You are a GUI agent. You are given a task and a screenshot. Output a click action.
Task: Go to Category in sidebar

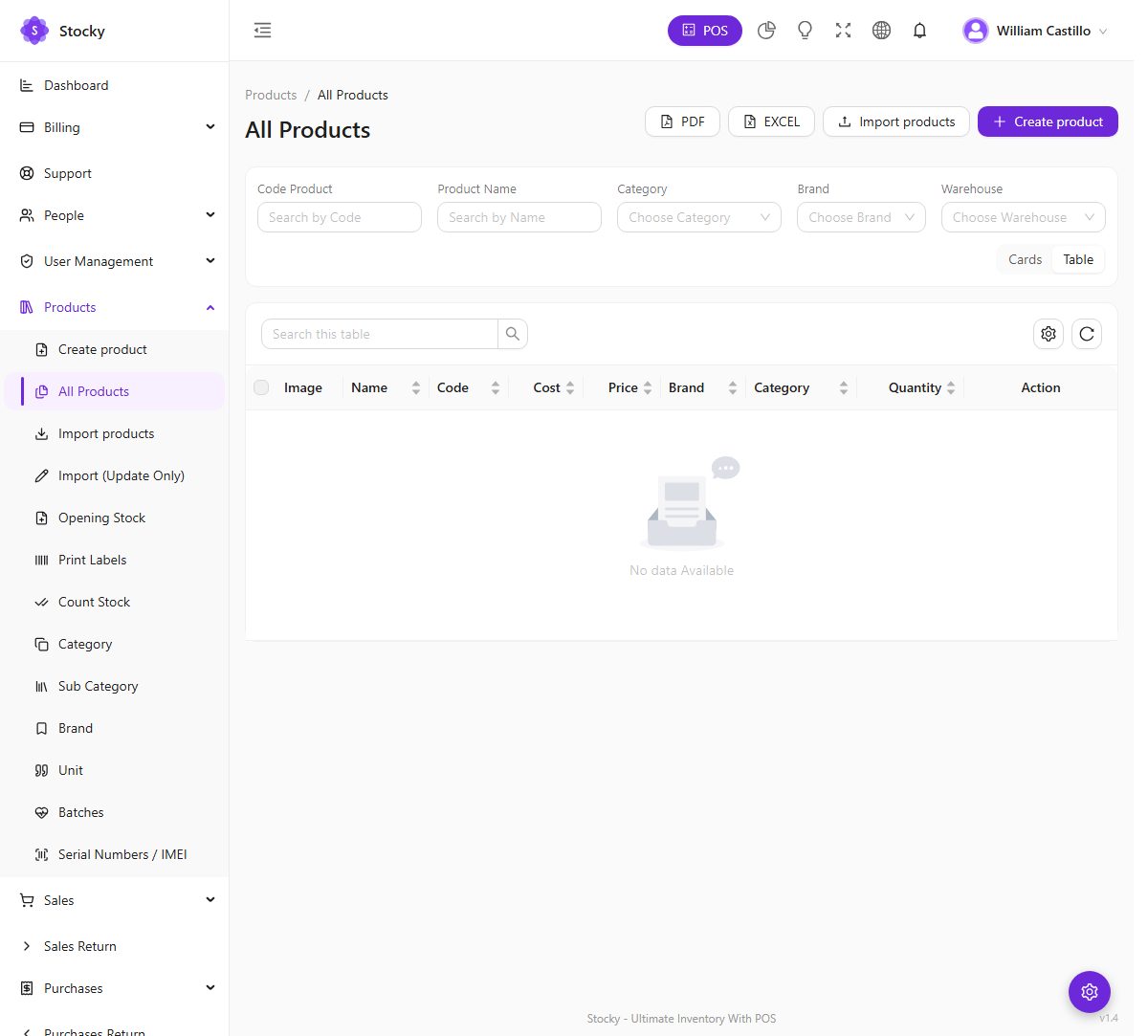[114, 644]
